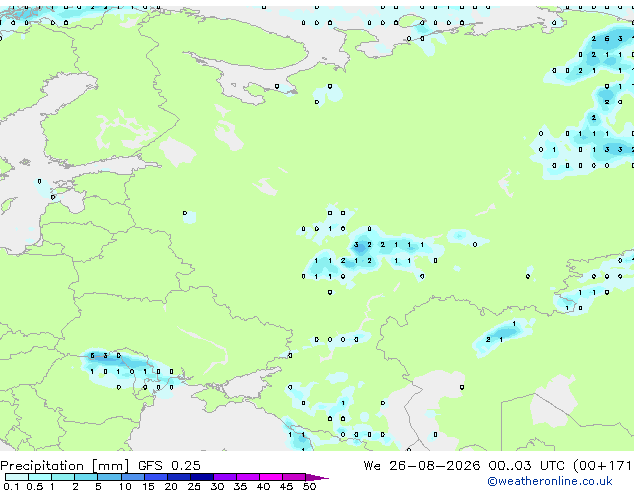Click the legend value label '25'
Screen dimensions: 634x490
point(194,486)
